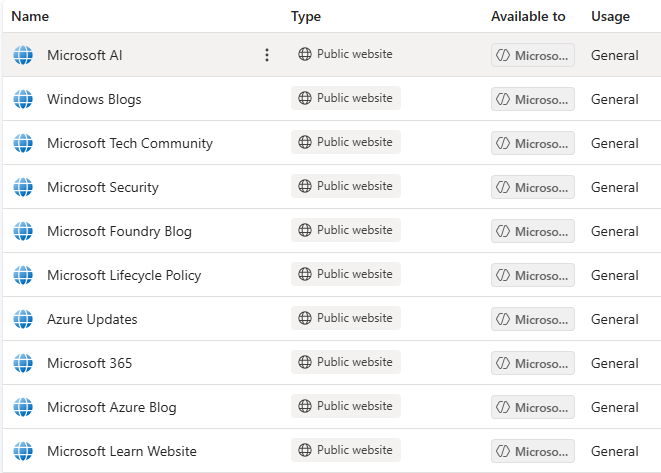The height and width of the screenshot is (473, 661).
Task: Click Microso... chip in Microsoft Security row
Action: tap(533, 187)
